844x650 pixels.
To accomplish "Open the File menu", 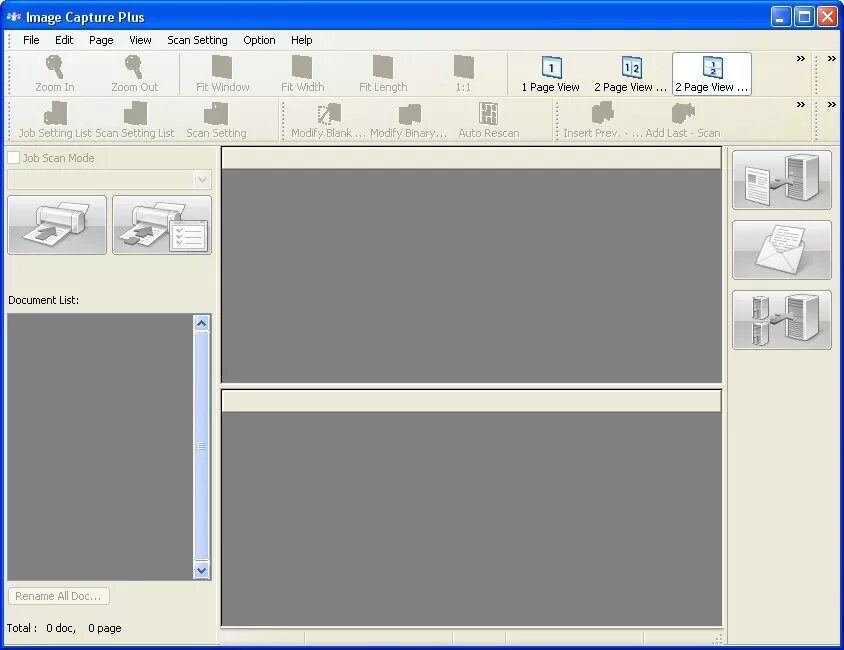I will pyautogui.click(x=31, y=40).
